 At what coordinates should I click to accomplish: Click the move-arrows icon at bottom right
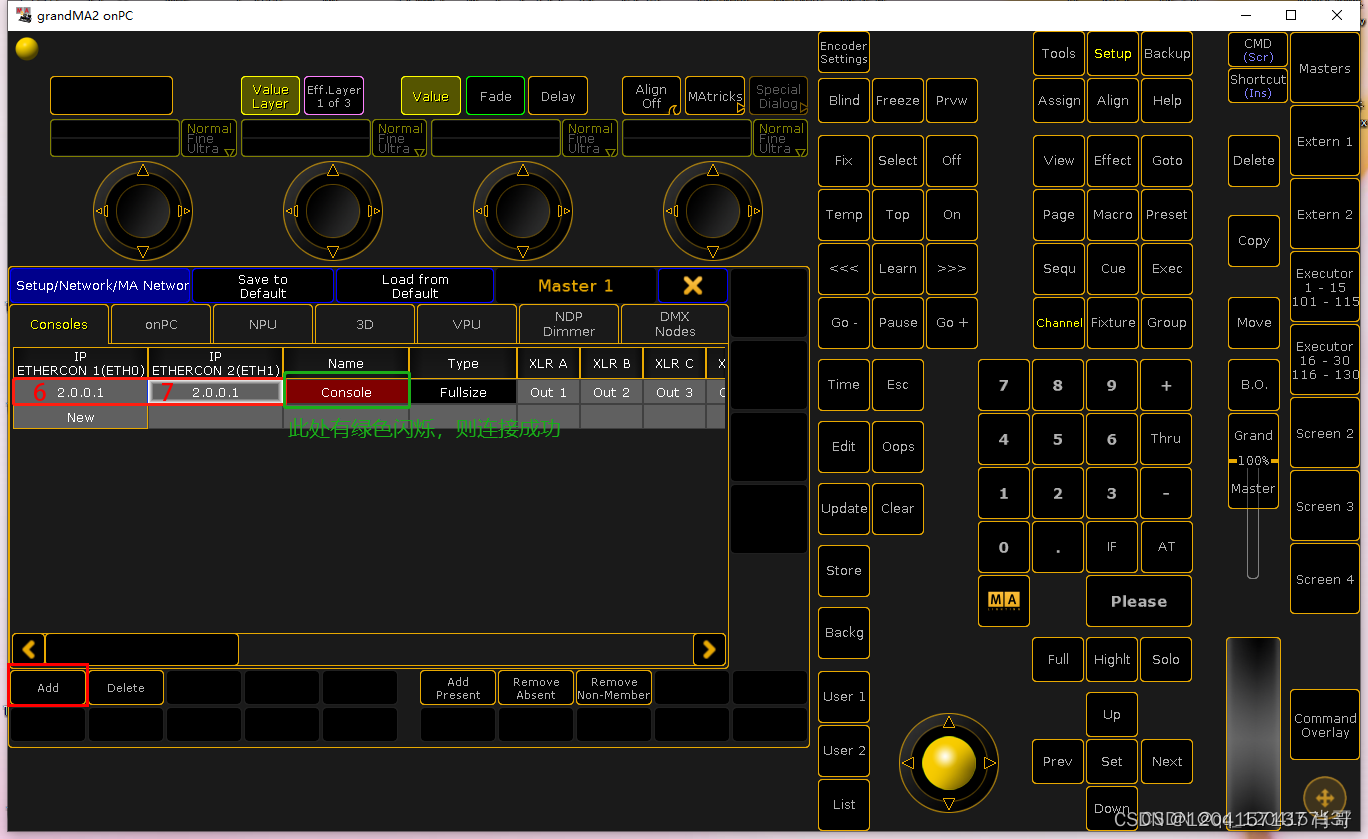click(1324, 798)
